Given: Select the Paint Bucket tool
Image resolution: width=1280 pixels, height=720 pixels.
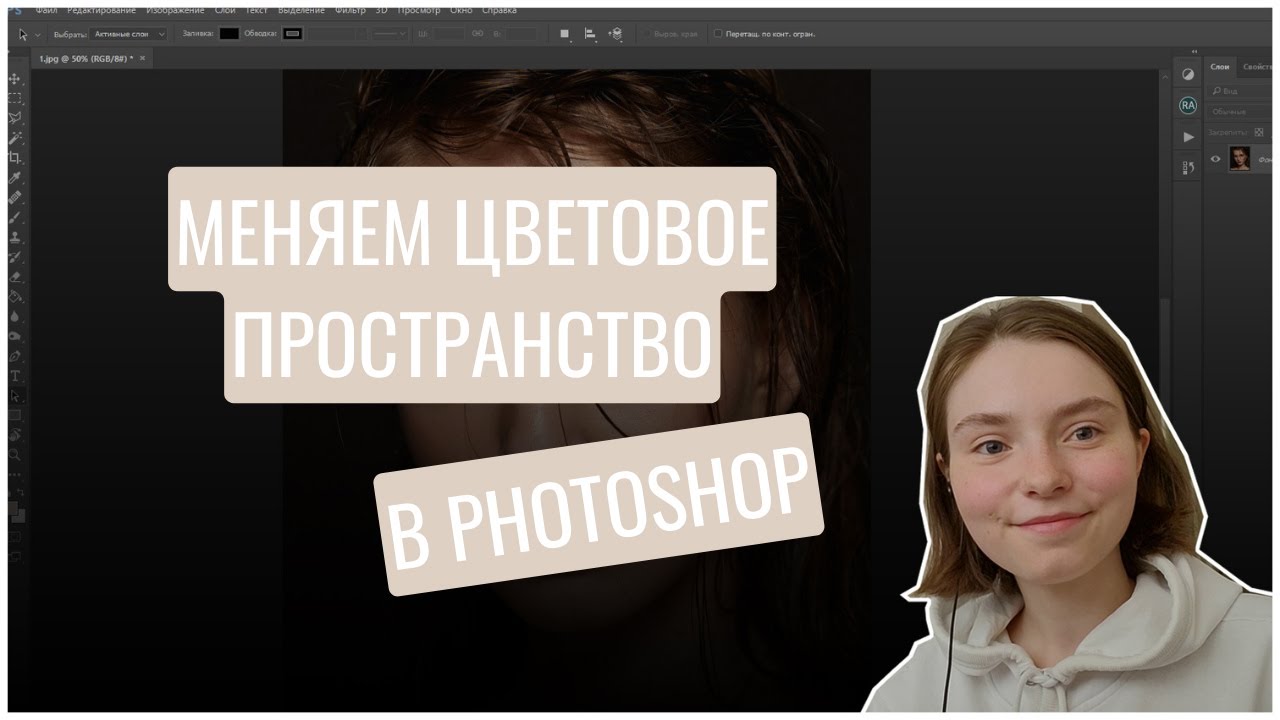Looking at the screenshot, I should pyautogui.click(x=14, y=297).
